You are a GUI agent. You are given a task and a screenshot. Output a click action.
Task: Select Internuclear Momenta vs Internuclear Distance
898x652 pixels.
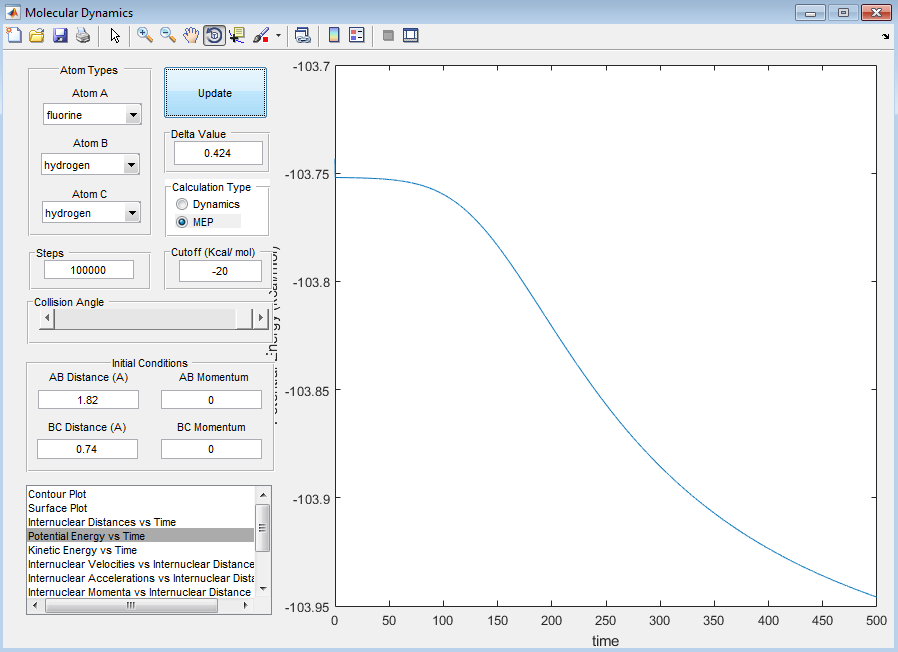pyautogui.click(x=140, y=592)
